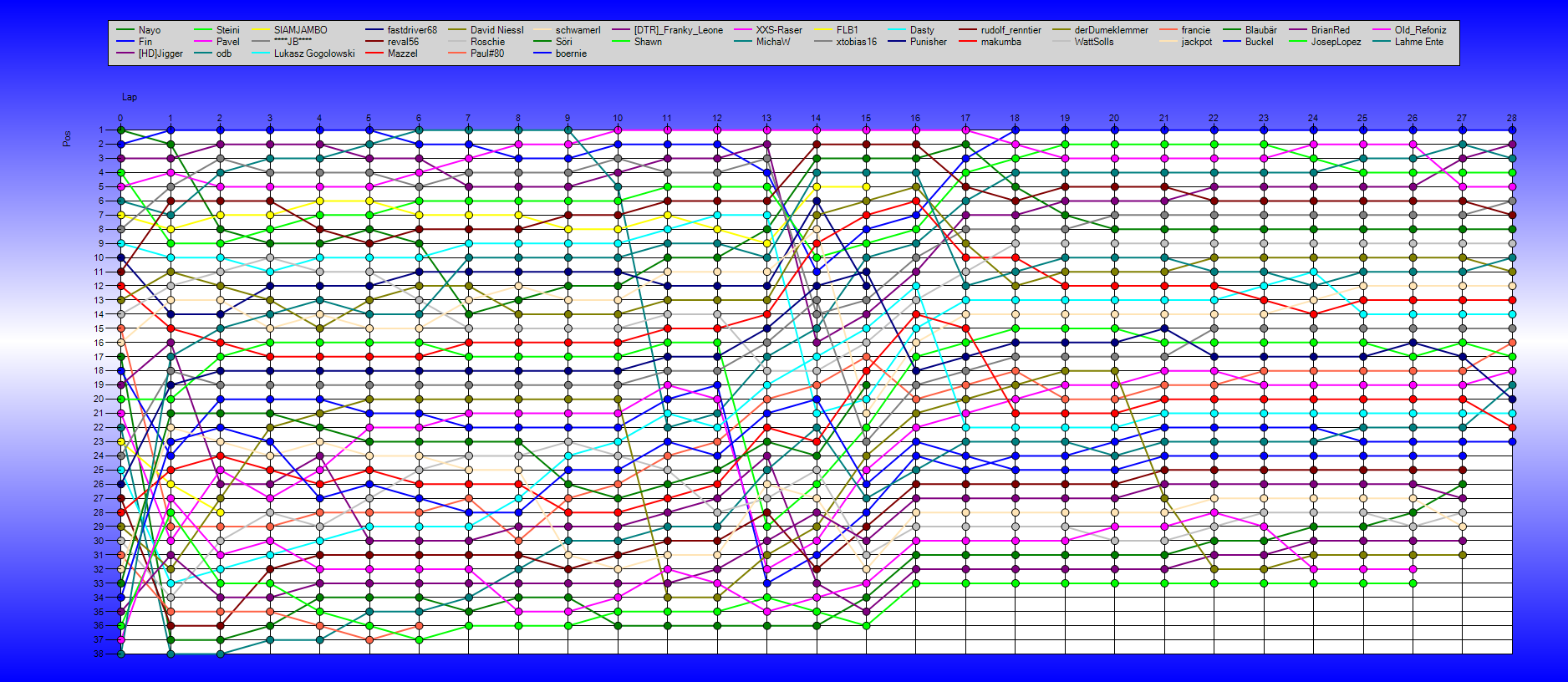Image resolution: width=1568 pixels, height=682 pixels.
Task: Click the derDumeklemmer legend label
Action: tap(1111, 30)
